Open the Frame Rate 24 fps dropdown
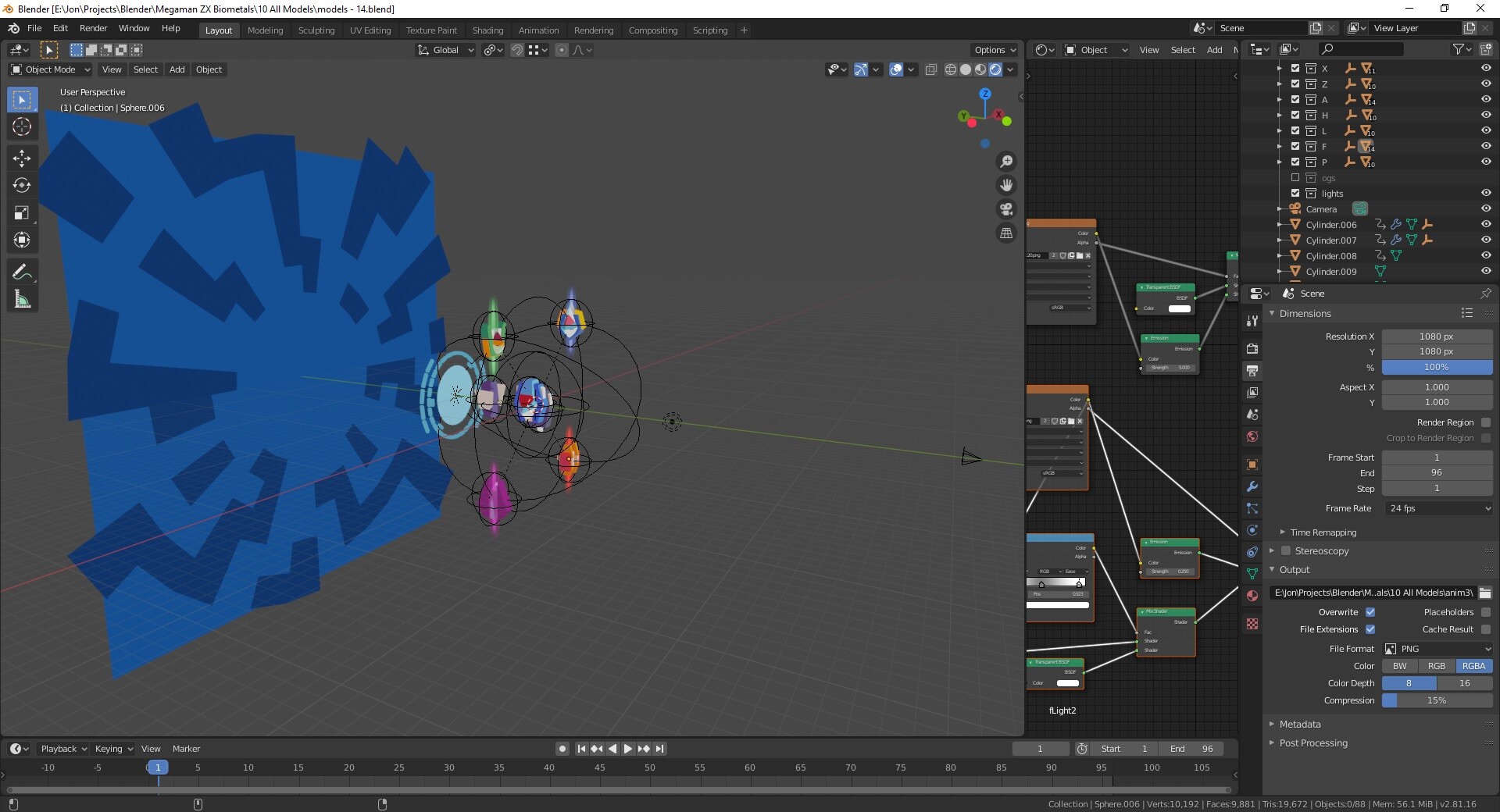Viewport: 1500px width, 812px height. tap(1438, 508)
